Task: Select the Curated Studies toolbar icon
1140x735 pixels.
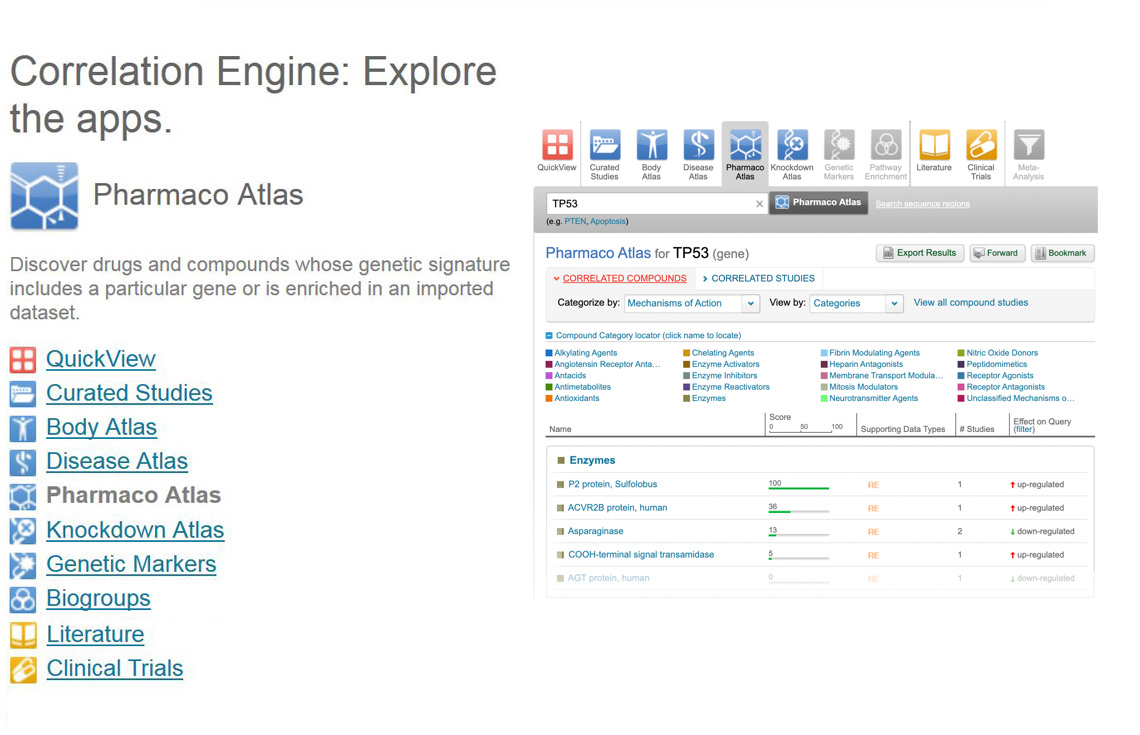Action: click(604, 146)
